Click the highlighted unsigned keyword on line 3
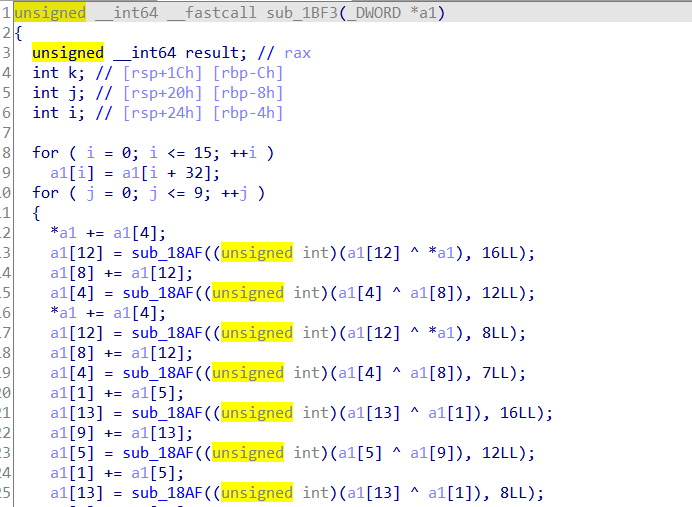Image resolution: width=692 pixels, height=507 pixels. [68, 53]
